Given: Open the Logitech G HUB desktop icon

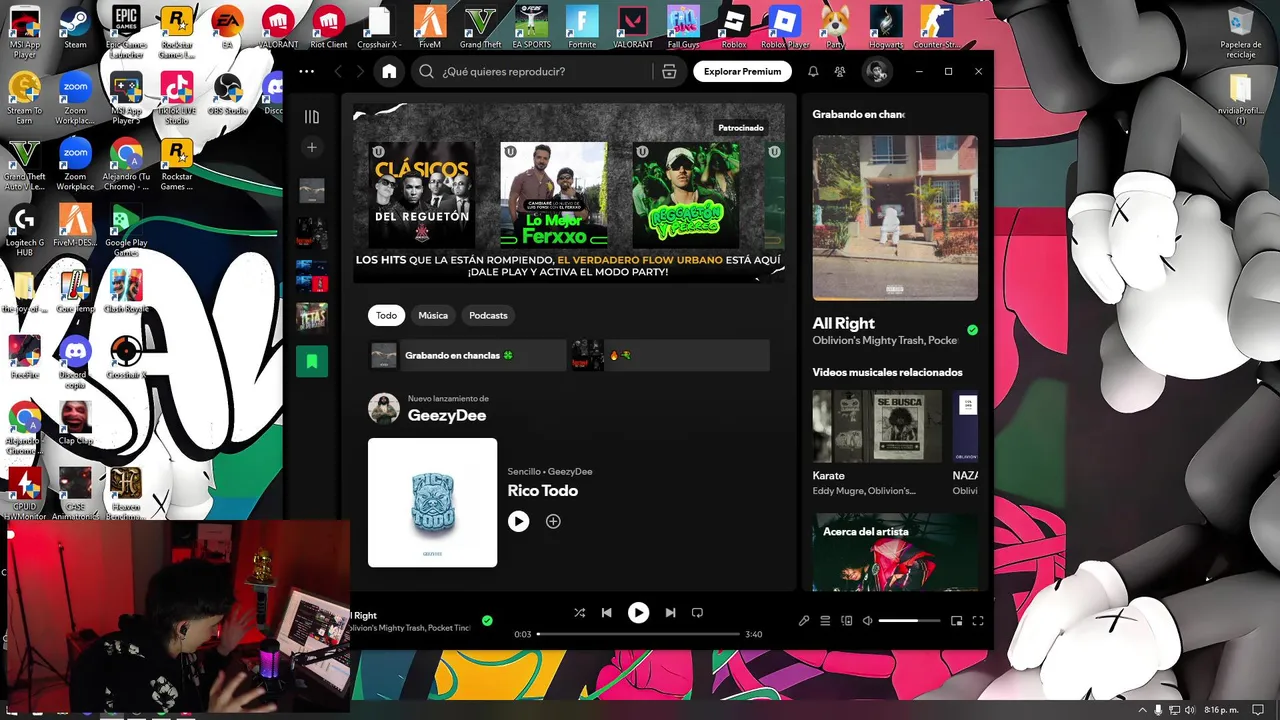Looking at the screenshot, I should tap(24, 232).
